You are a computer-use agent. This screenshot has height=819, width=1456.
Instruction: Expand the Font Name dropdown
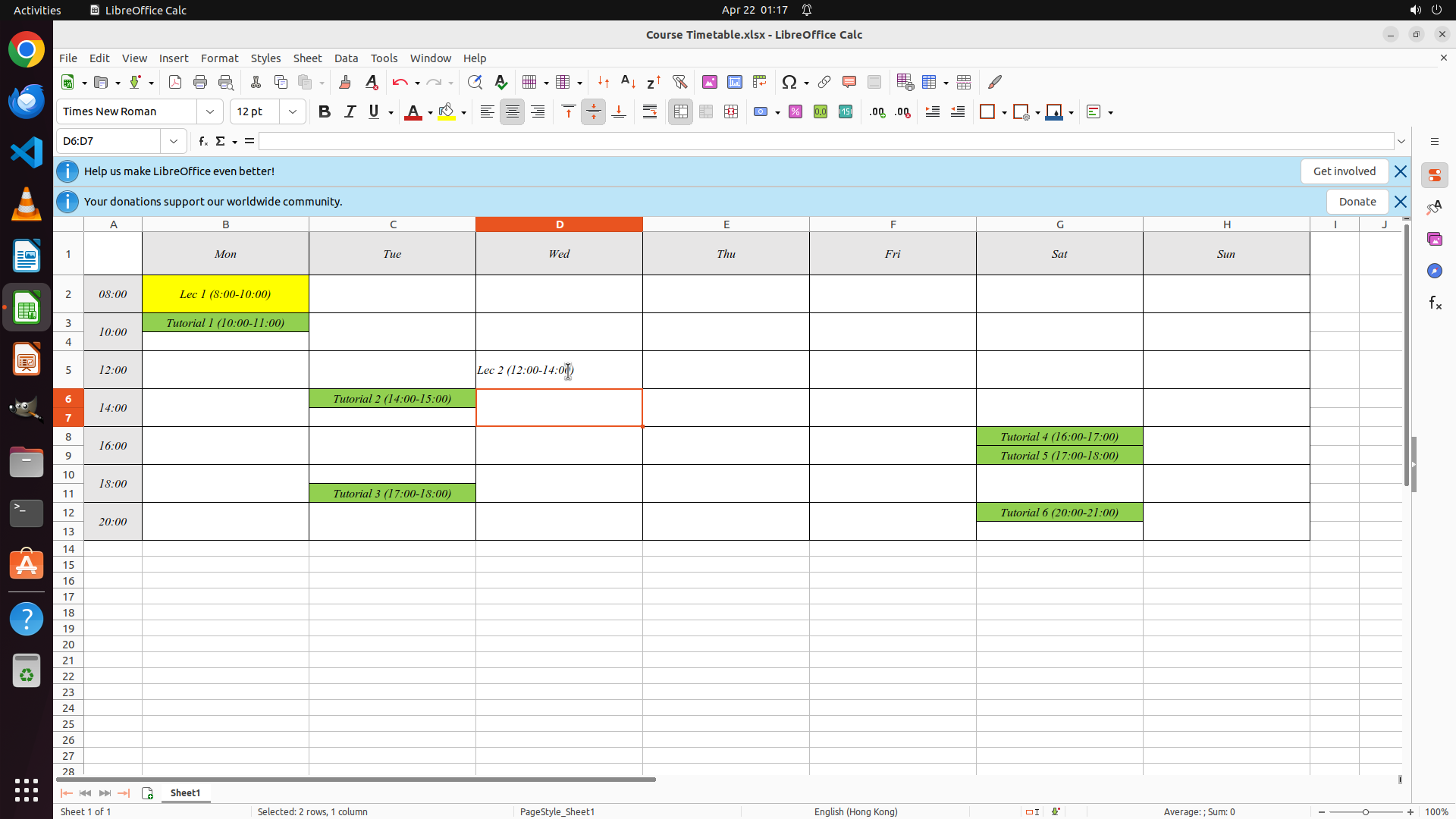coord(210,111)
